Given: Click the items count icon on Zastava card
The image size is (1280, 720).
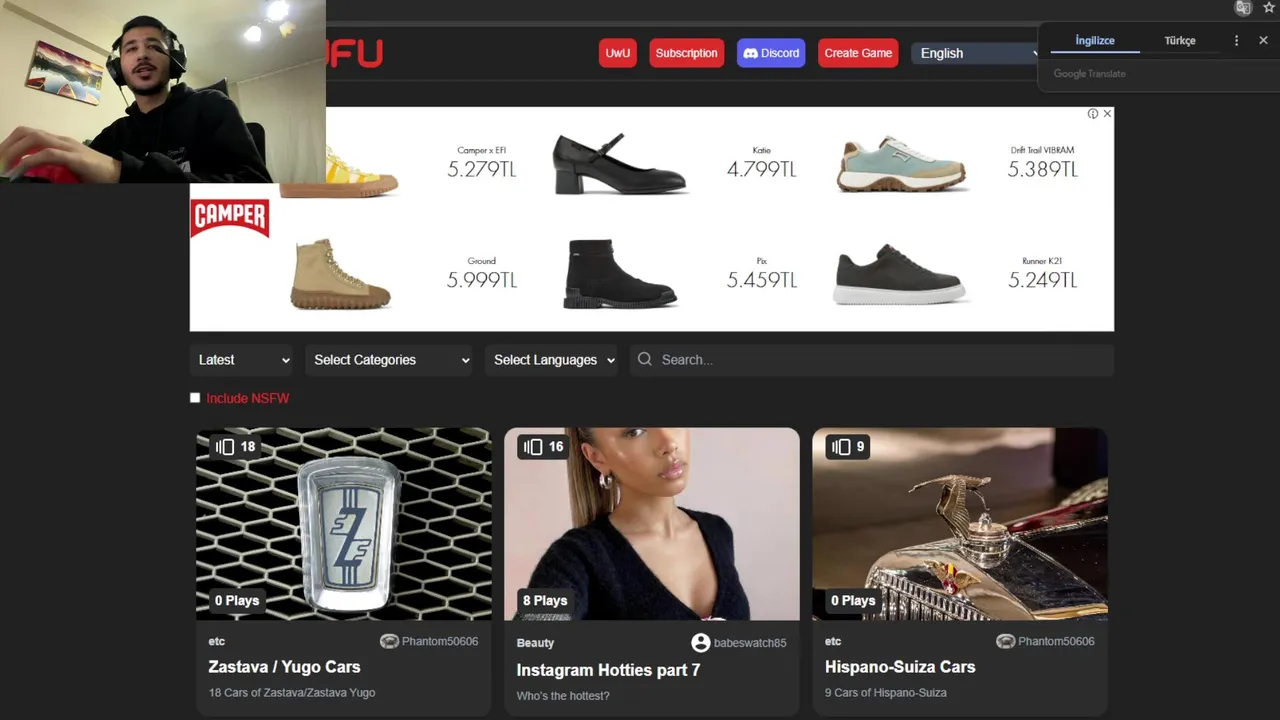Looking at the screenshot, I should tap(225, 447).
